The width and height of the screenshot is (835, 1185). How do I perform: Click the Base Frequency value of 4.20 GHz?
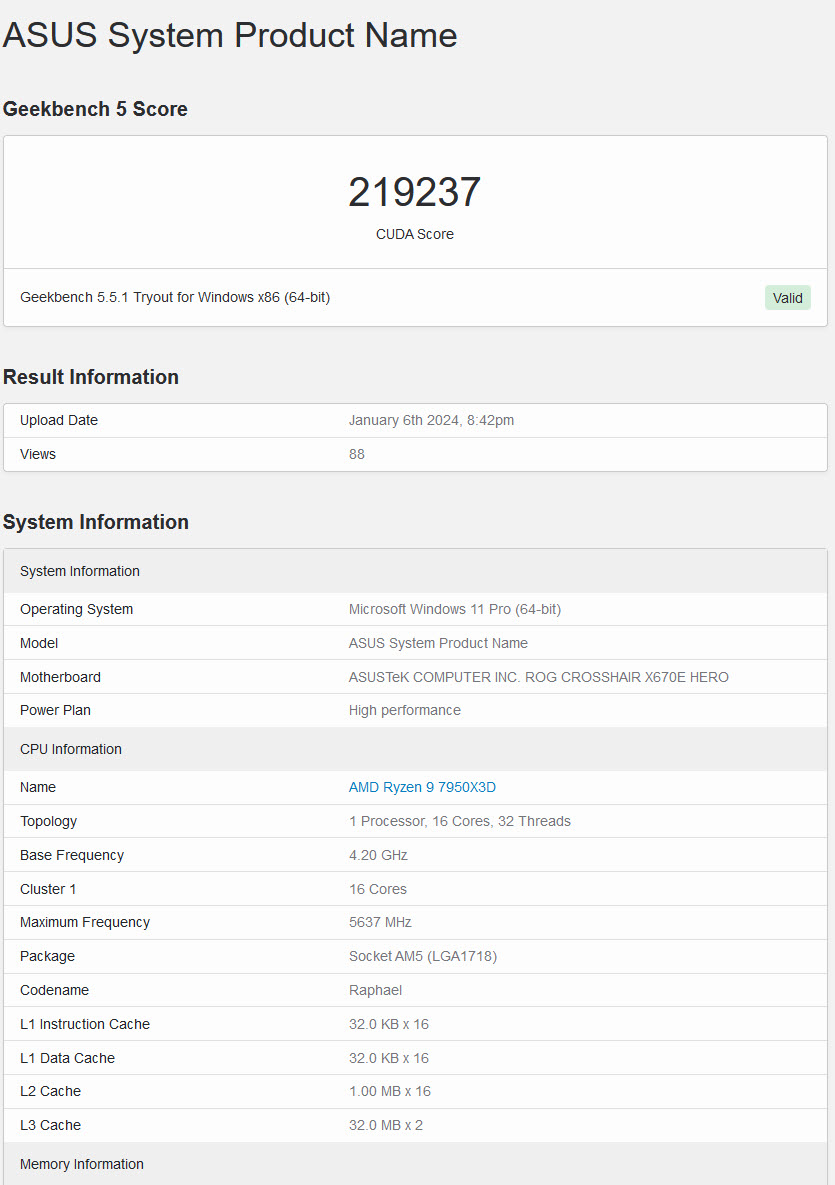click(378, 855)
